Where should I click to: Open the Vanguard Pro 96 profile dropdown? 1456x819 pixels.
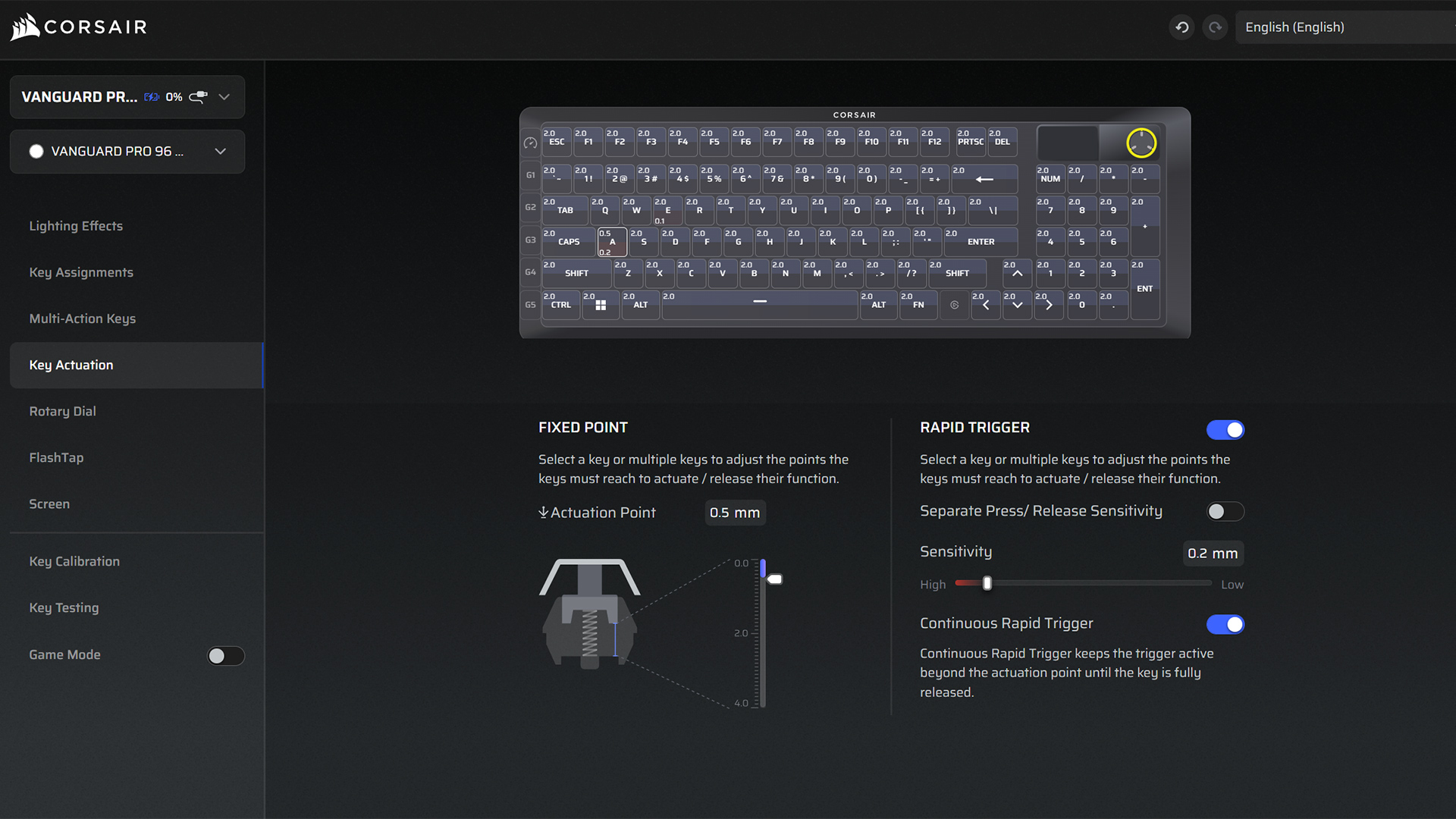point(220,152)
